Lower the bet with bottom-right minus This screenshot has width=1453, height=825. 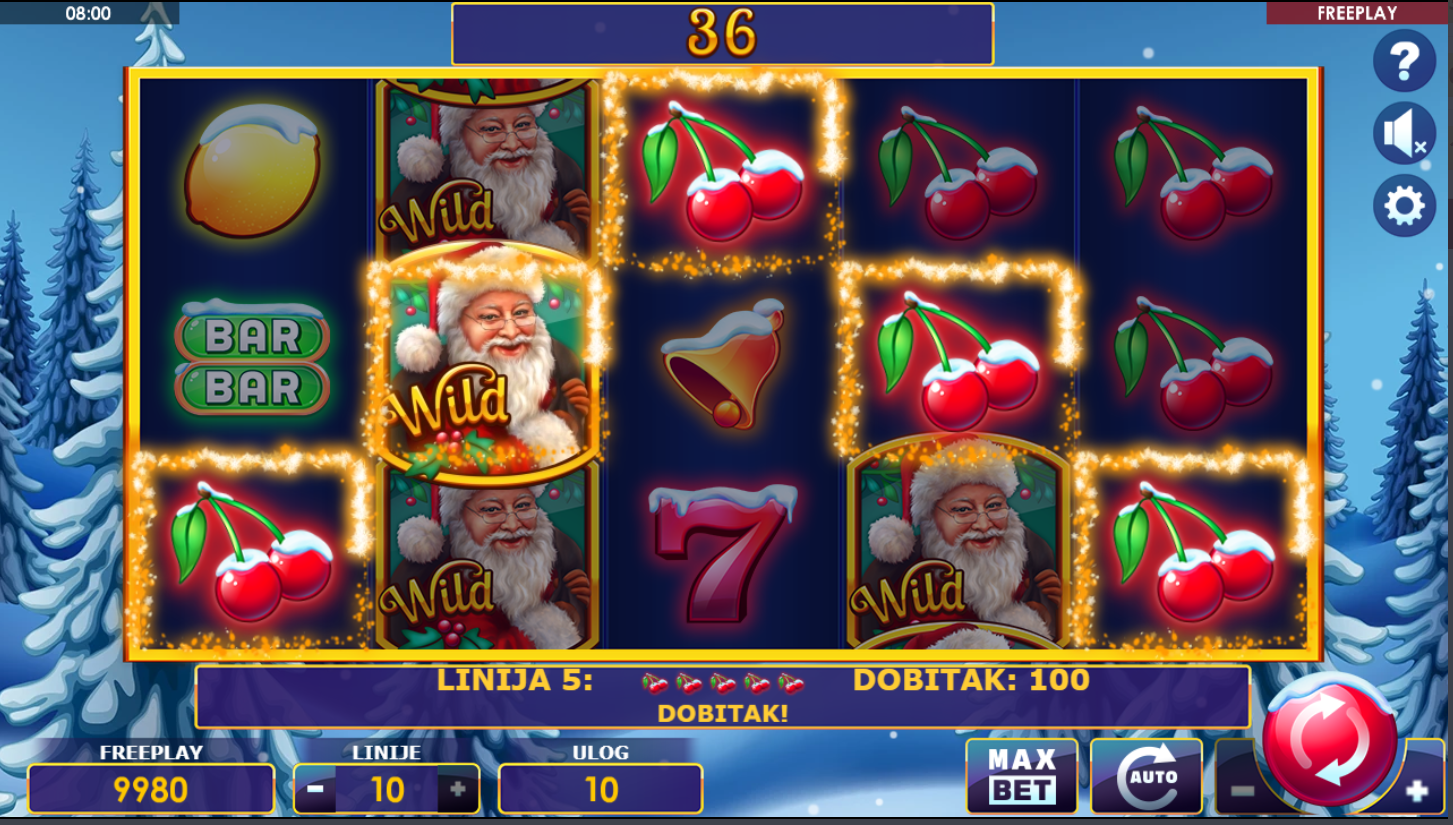click(x=1241, y=790)
